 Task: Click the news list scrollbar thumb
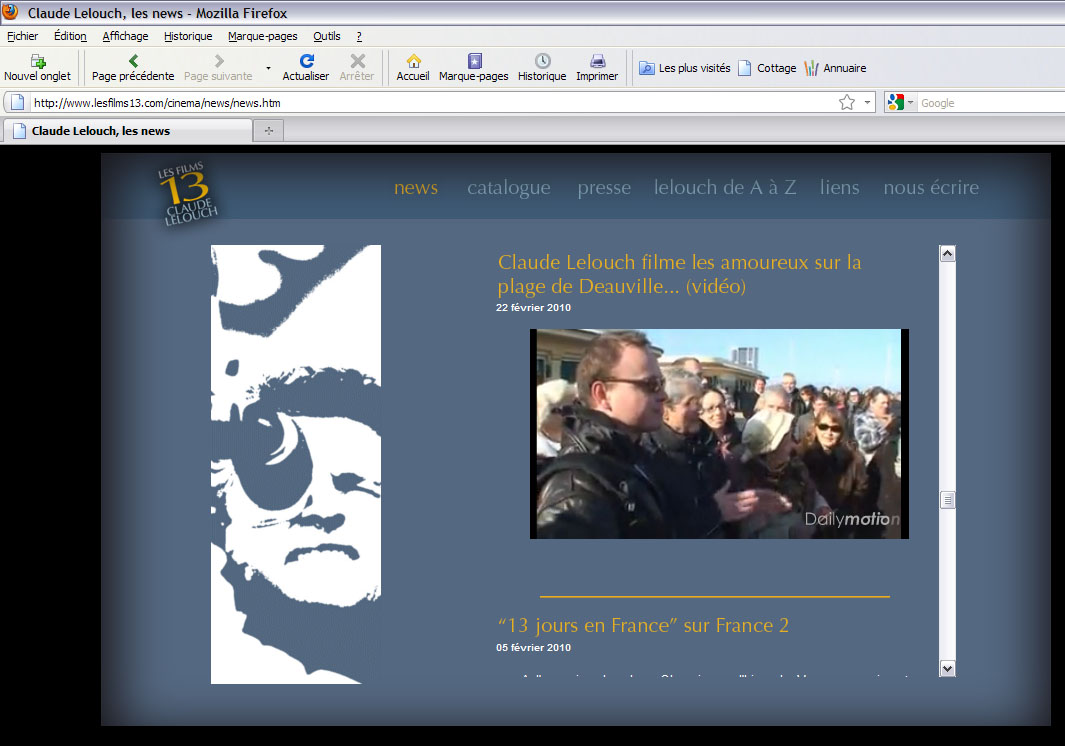click(x=947, y=500)
